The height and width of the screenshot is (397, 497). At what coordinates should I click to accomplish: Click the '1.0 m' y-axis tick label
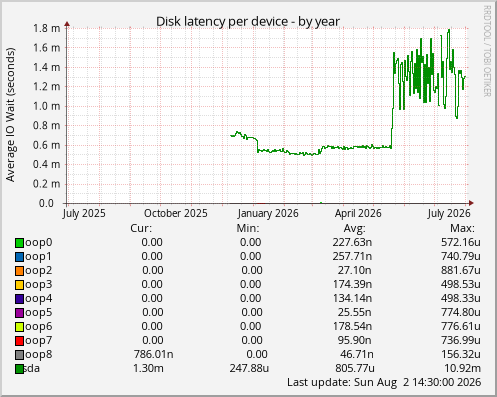click(x=47, y=106)
